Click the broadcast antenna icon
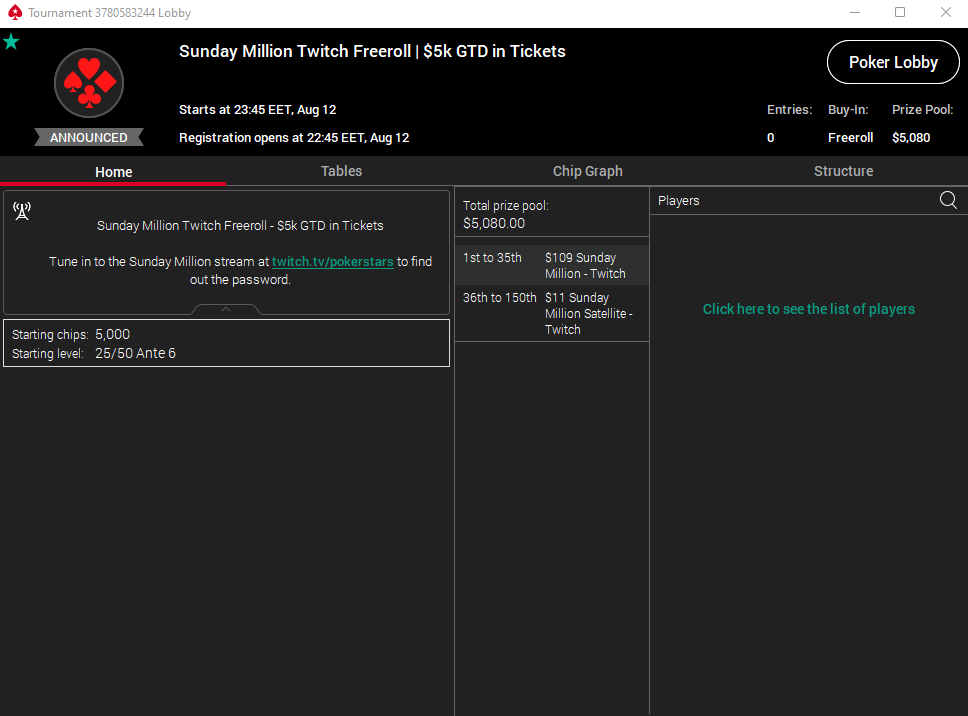968x716 pixels. [22, 211]
